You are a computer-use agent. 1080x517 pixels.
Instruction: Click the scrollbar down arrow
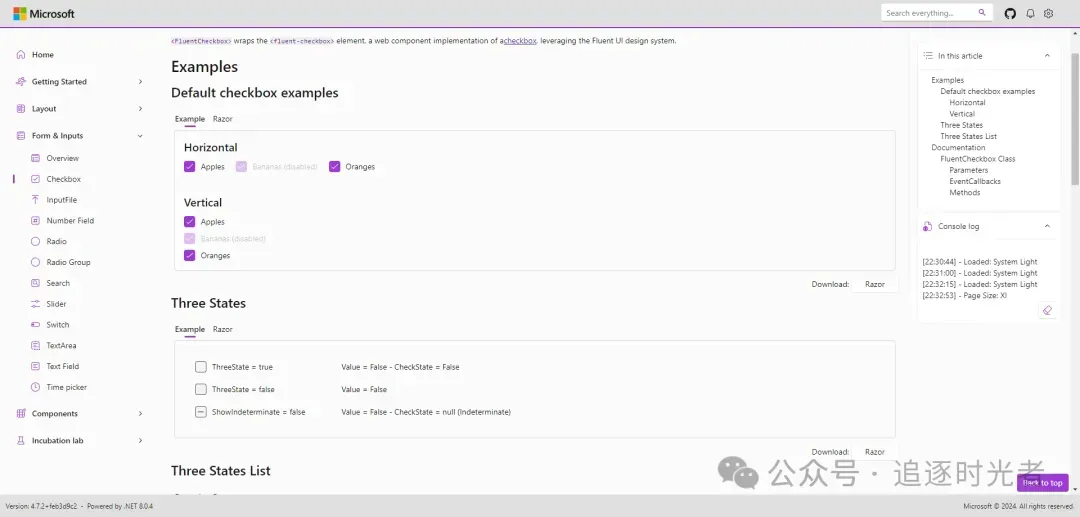click(x=1075, y=489)
